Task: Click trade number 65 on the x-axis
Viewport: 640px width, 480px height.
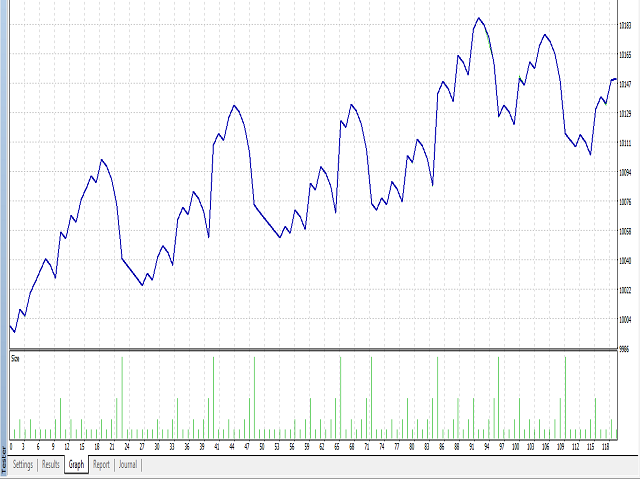Action: 337,447
